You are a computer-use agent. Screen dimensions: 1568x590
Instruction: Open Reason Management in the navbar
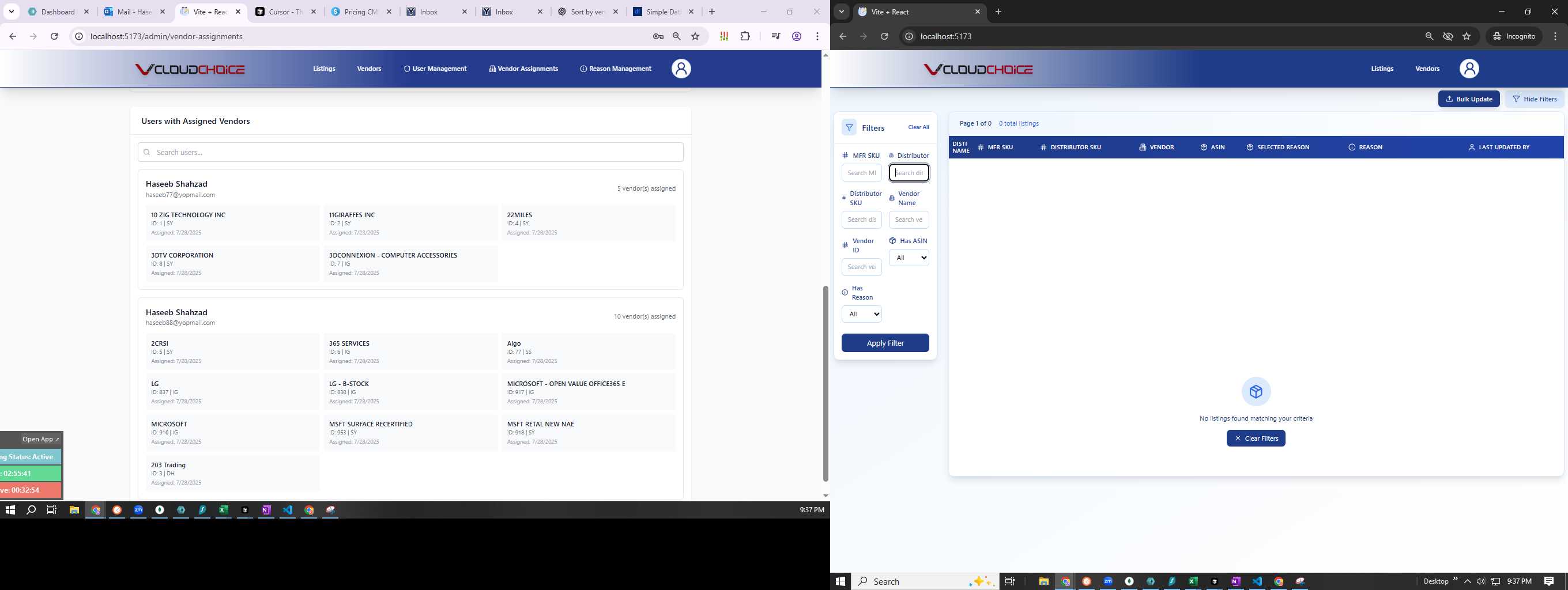616,69
